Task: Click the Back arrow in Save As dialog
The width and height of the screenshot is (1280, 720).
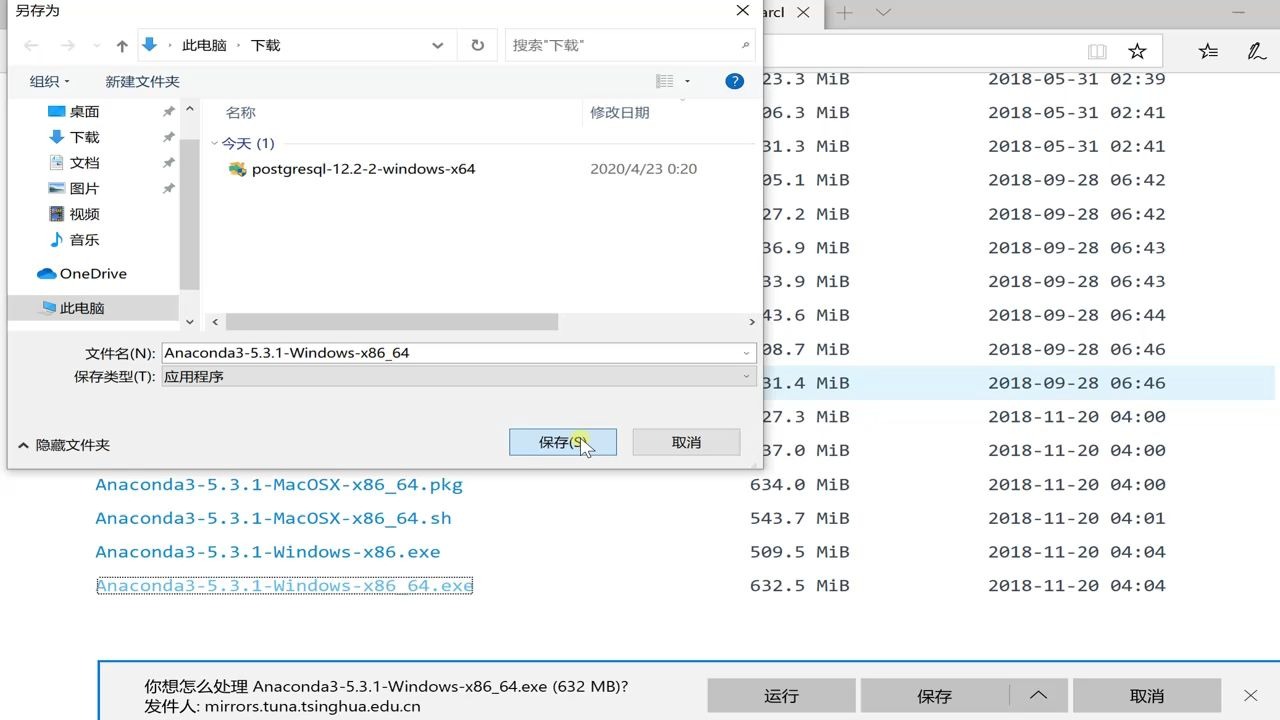Action: [x=31, y=46]
